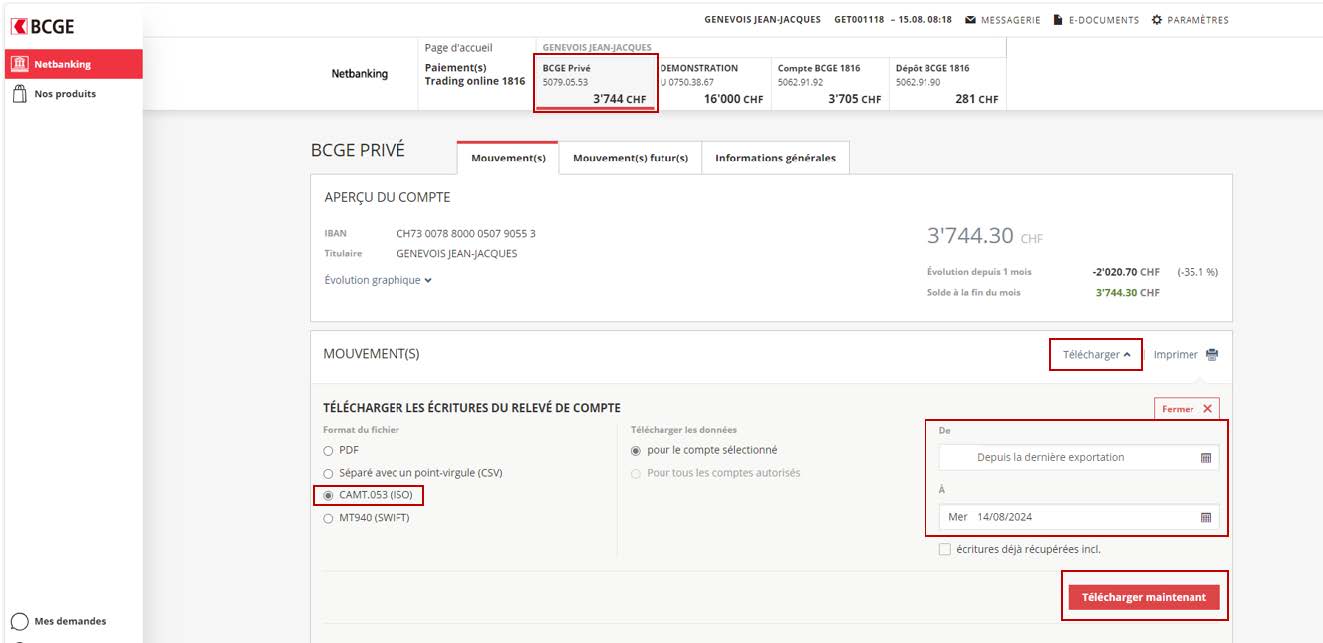Open calendar icon in the À date field
Image resolution: width=1323 pixels, height=643 pixels.
pos(1206,517)
